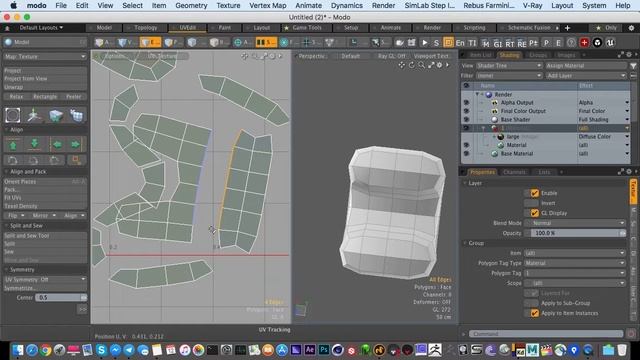The image size is (640, 360).
Task: Click the RT toolbar button
Action: (510, 43)
